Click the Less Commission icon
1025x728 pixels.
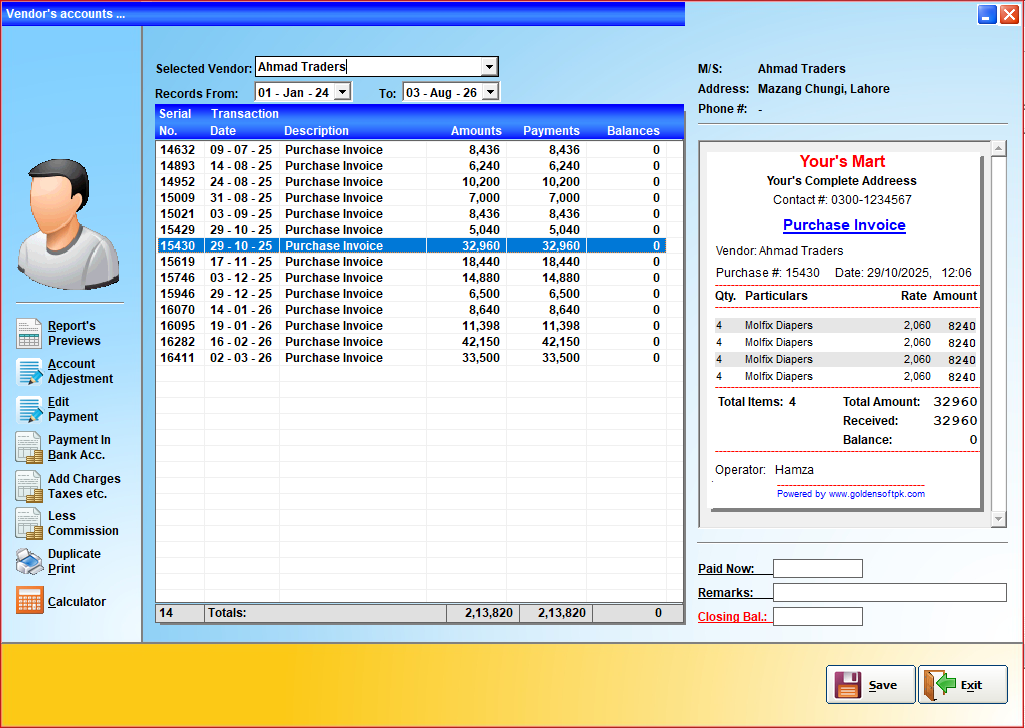29,523
